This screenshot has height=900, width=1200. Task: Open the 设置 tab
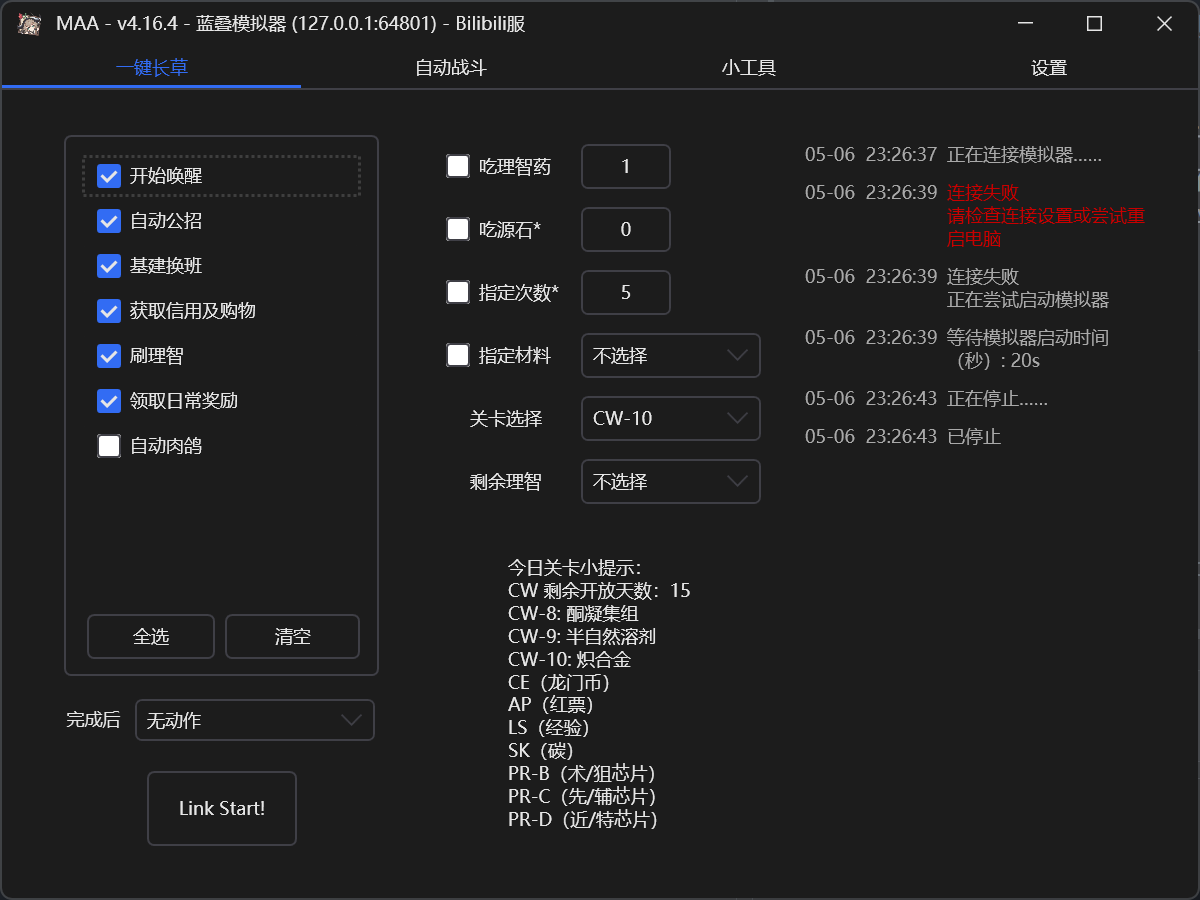(x=1048, y=67)
